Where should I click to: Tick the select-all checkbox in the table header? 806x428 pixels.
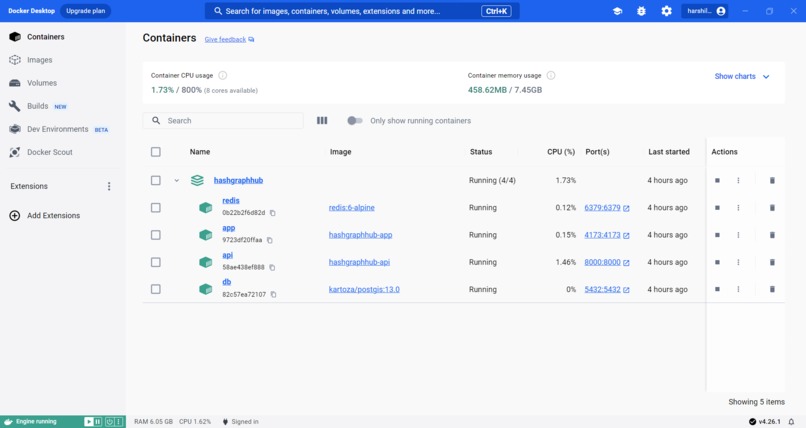point(156,152)
